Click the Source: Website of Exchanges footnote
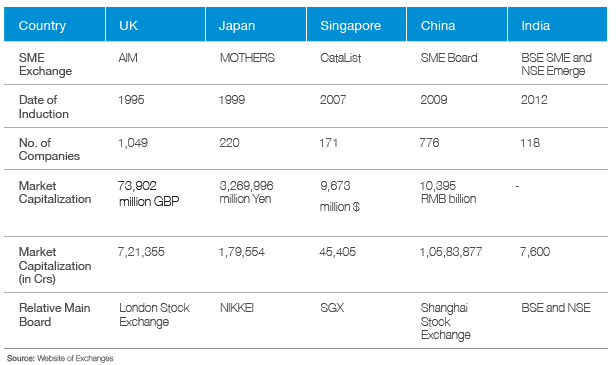The image size is (616, 365). tap(60, 358)
